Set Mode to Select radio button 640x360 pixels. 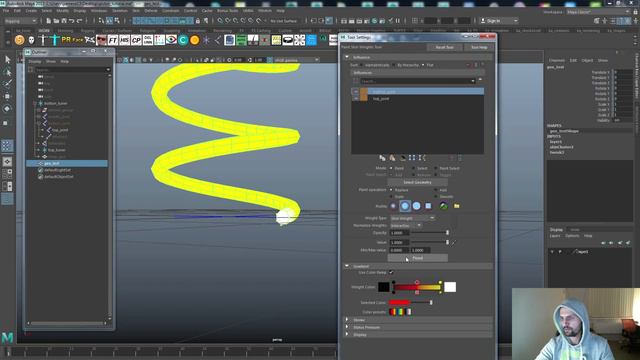point(413,168)
